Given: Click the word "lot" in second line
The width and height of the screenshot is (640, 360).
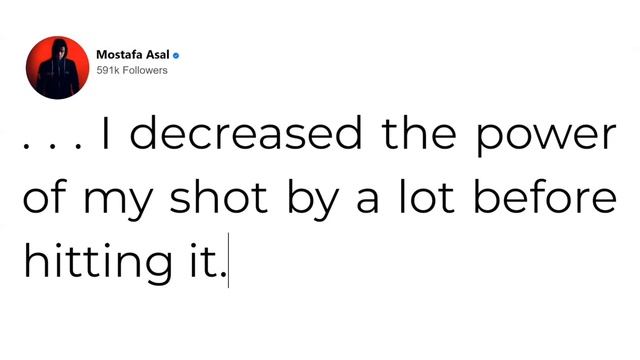Looking at the screenshot, I should [x=427, y=196].
